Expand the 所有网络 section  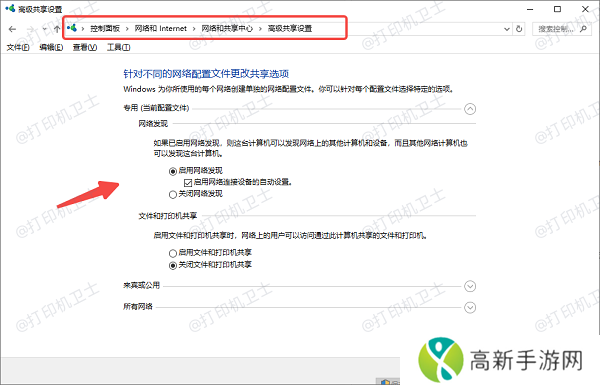pyautogui.click(x=470, y=307)
